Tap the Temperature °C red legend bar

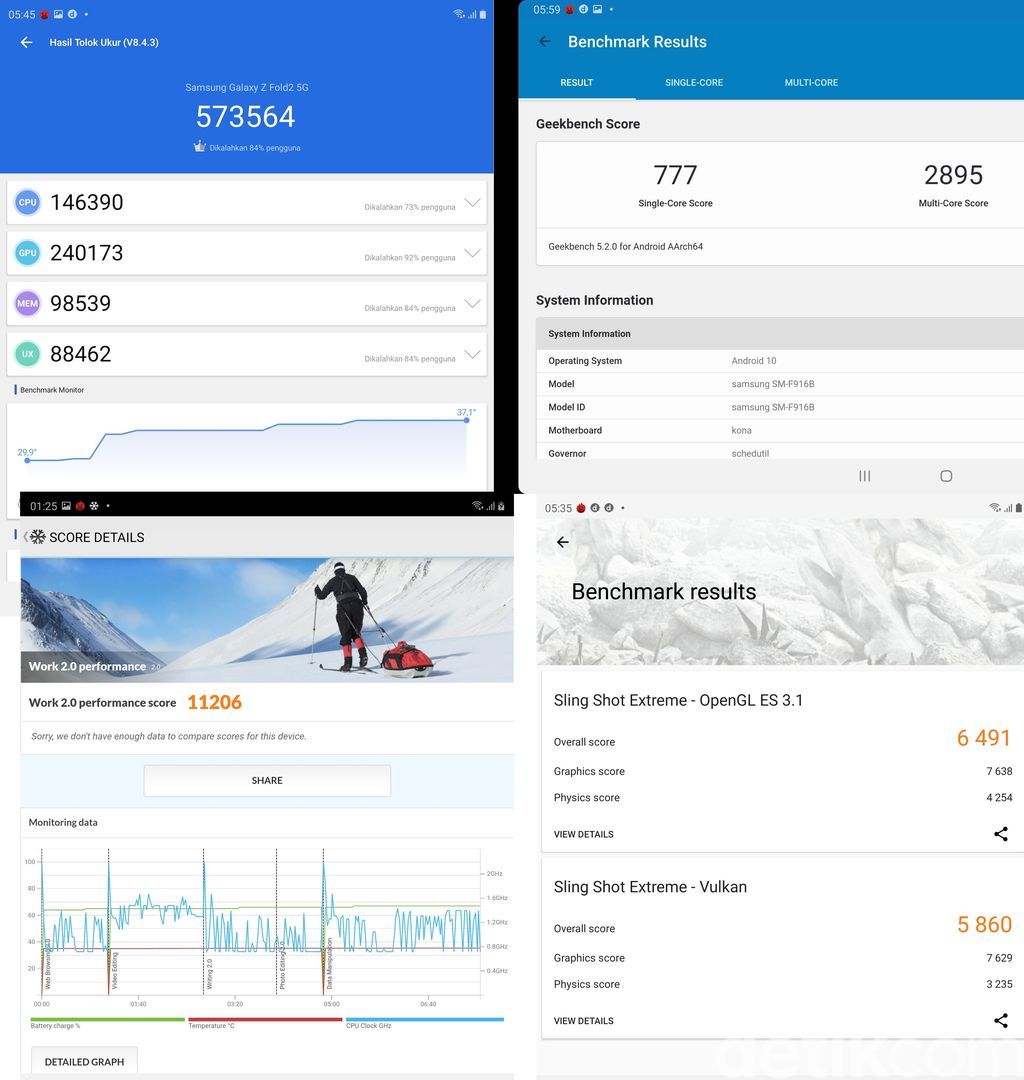tap(264, 1019)
